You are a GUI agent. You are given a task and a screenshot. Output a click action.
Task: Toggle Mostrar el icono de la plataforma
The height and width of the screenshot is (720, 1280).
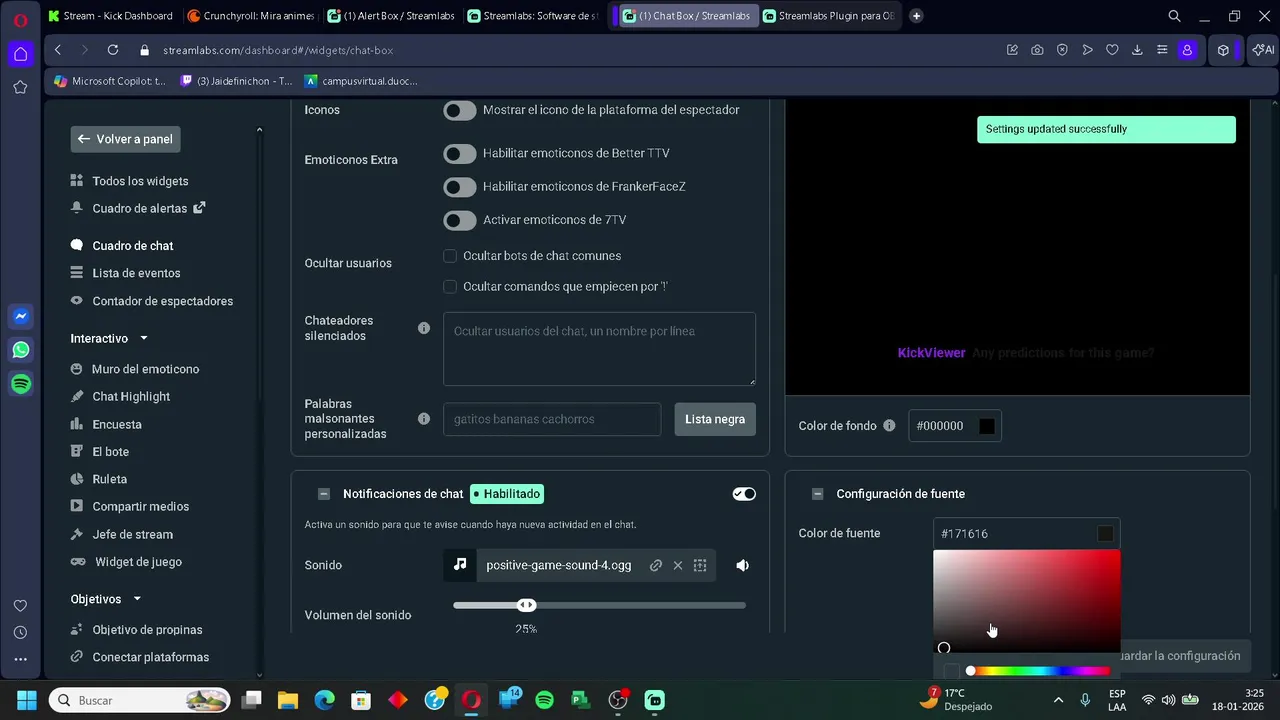460,110
